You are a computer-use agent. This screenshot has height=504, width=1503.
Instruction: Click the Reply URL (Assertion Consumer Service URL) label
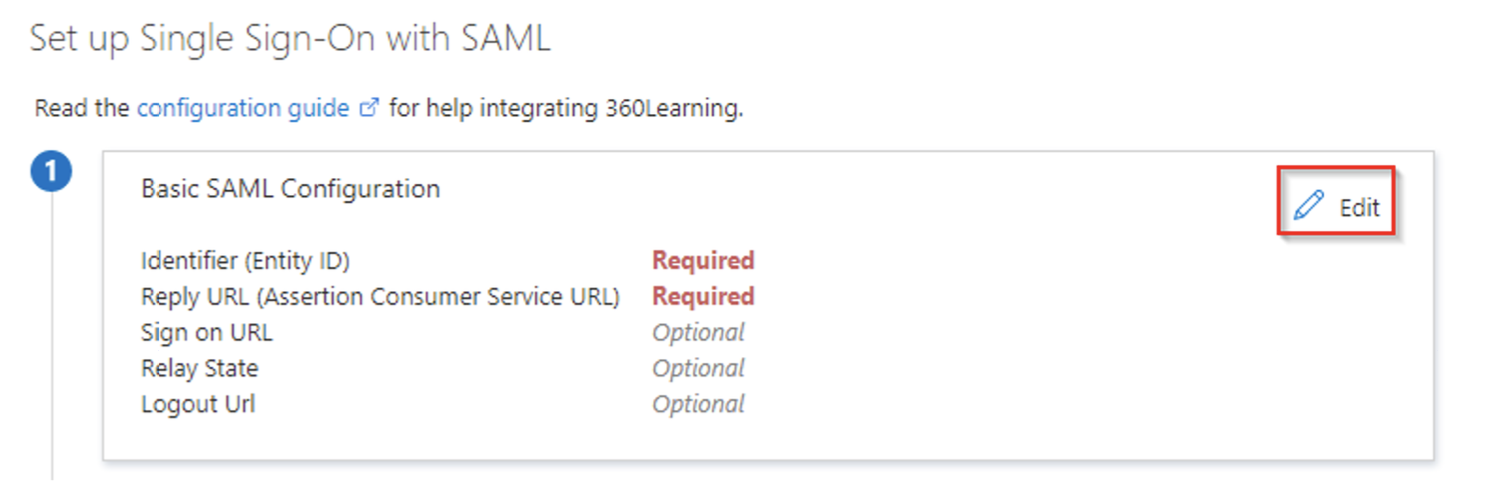pos(380,297)
